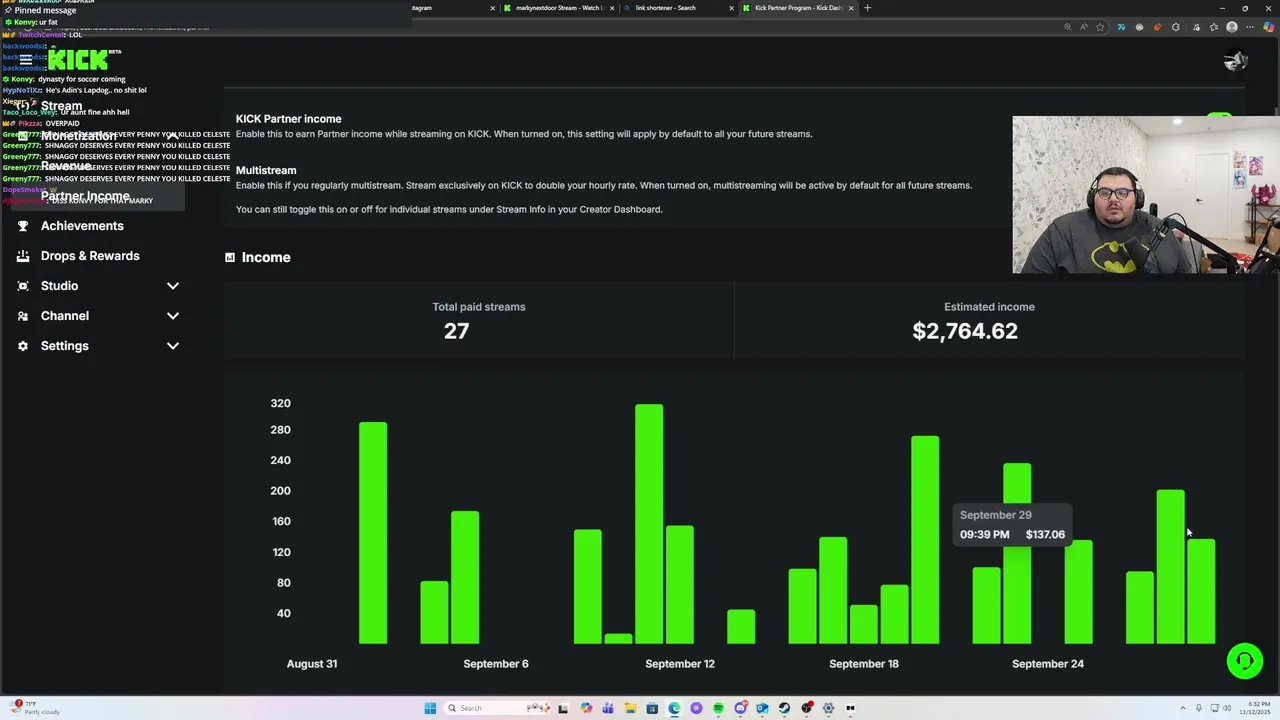Click the September 29 tooltip
Viewport: 1280px width, 720px height.
[x=1011, y=525]
